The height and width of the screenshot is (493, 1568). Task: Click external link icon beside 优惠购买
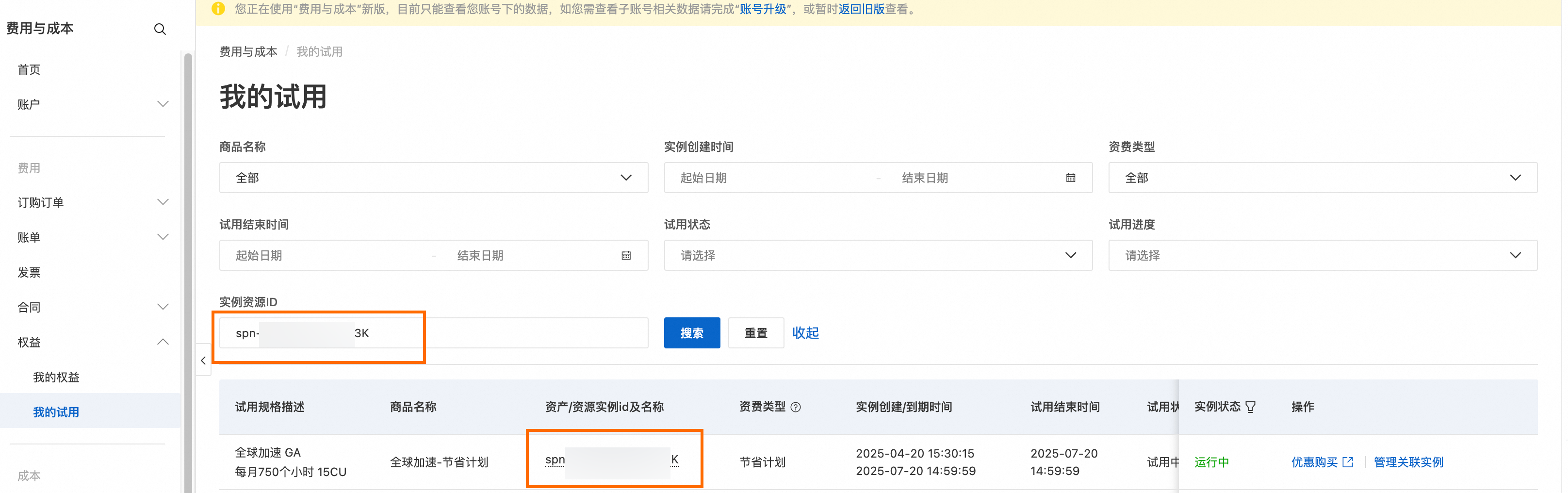tap(1348, 462)
